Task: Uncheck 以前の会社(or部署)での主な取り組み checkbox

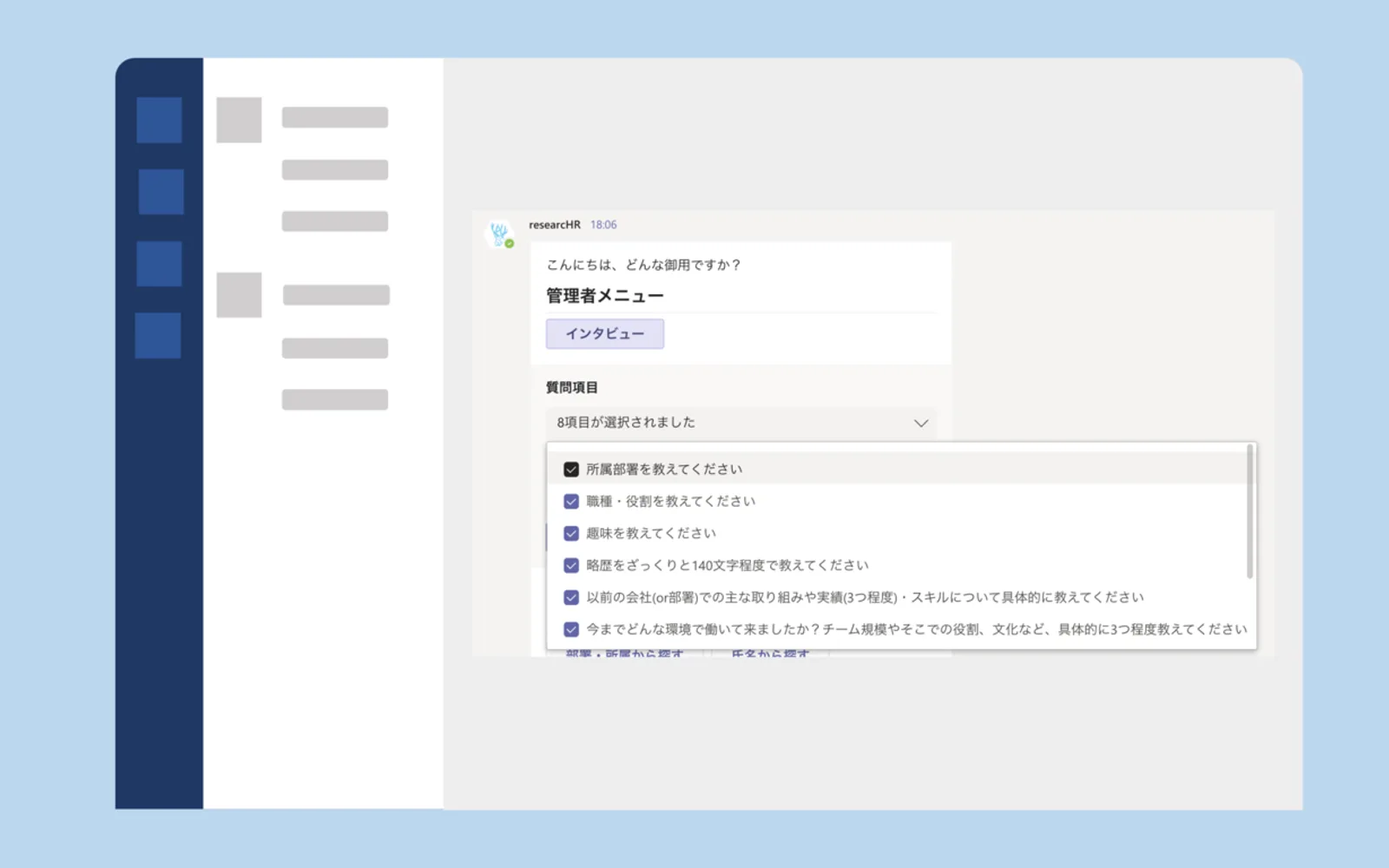Action: (571, 598)
